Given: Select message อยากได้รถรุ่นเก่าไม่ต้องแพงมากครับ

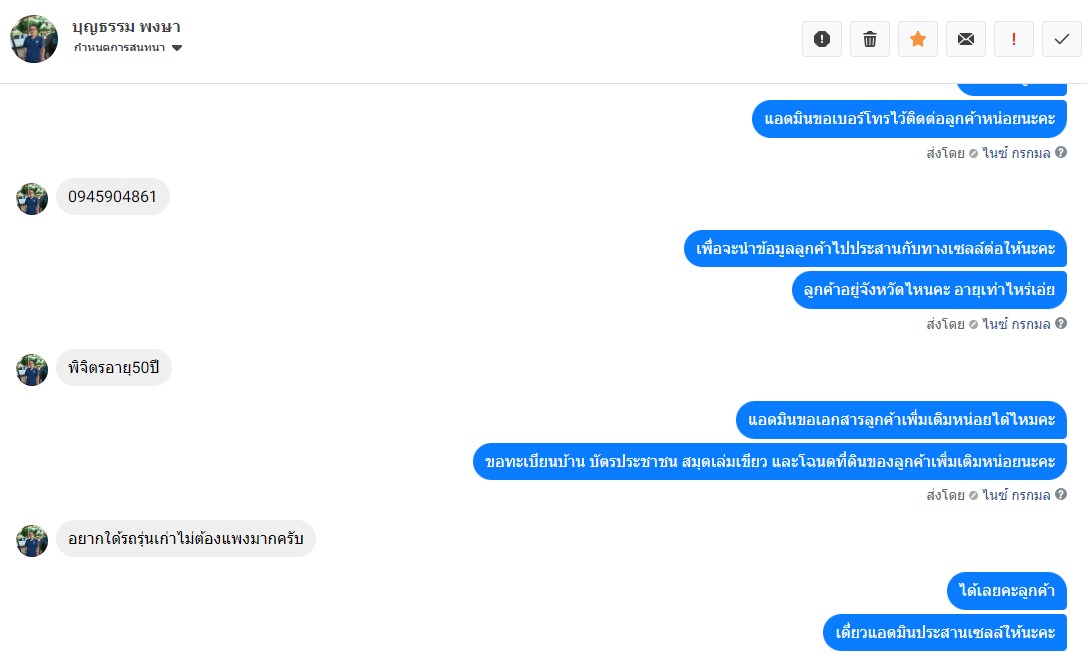Looking at the screenshot, I should [186, 538].
